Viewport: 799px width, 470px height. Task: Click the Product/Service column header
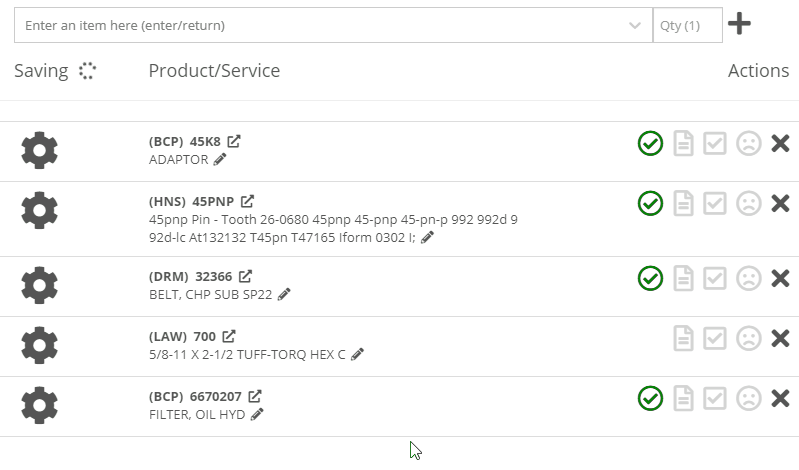(214, 71)
